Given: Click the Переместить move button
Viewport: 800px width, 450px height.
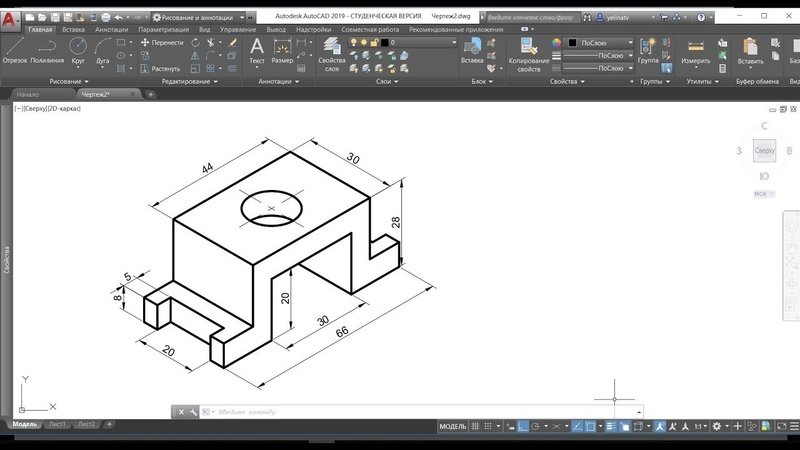Looking at the screenshot, I should click(x=162, y=42).
